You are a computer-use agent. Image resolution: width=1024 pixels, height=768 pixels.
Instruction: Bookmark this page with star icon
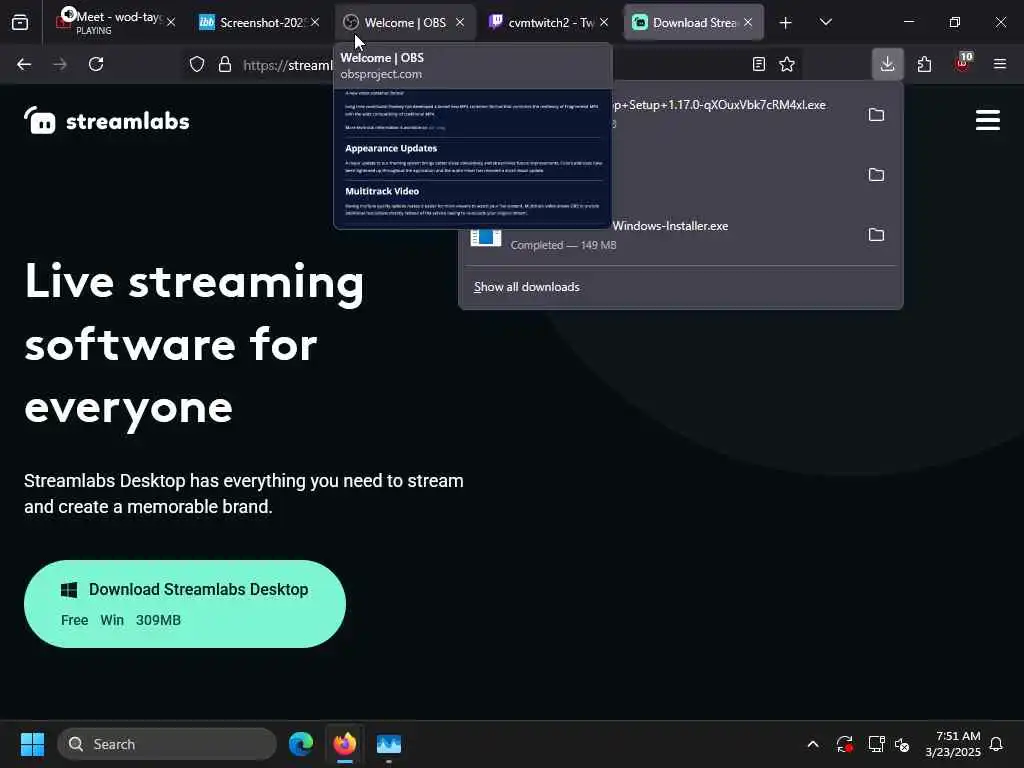tap(787, 64)
